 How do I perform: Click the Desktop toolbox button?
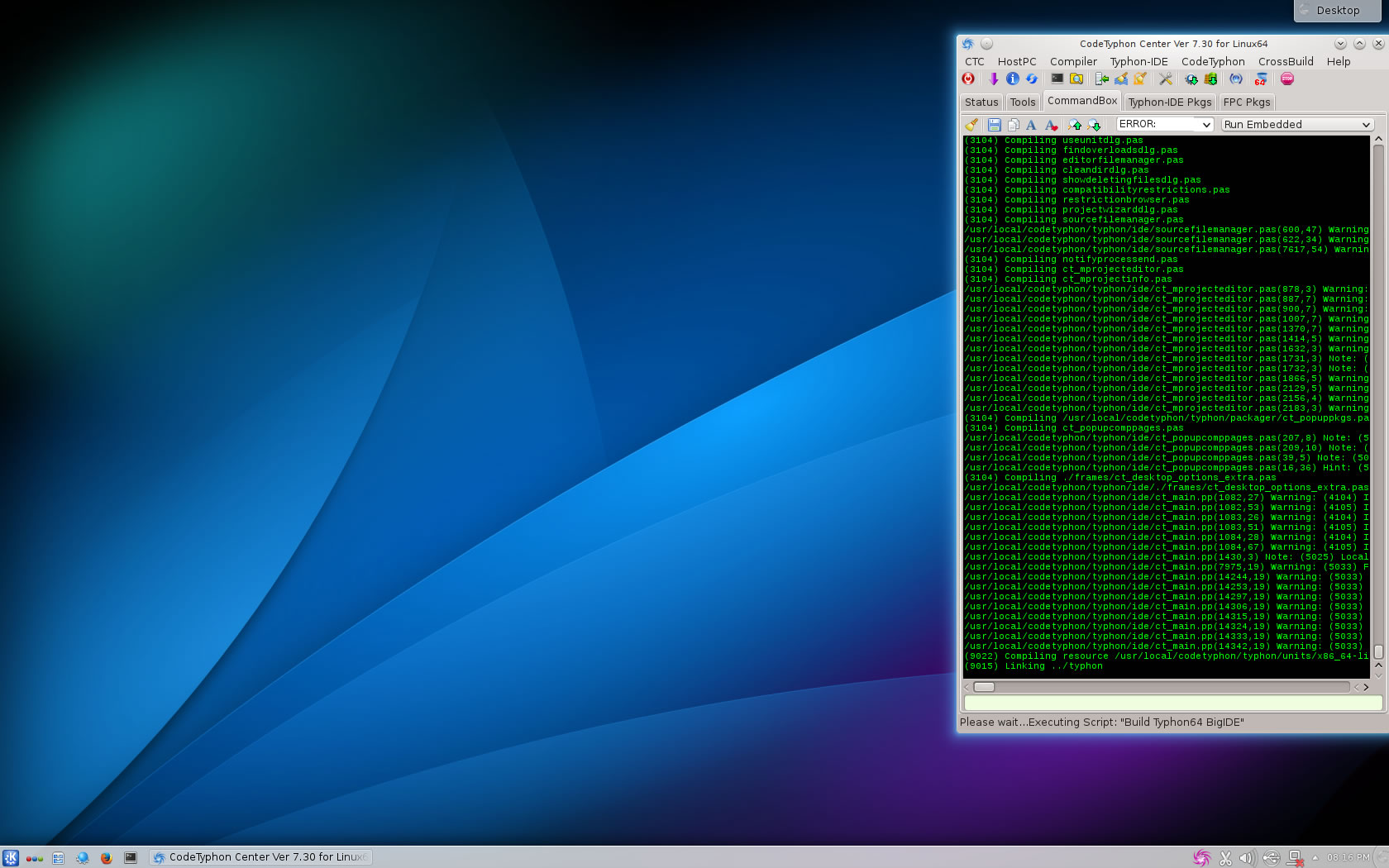(x=1337, y=10)
